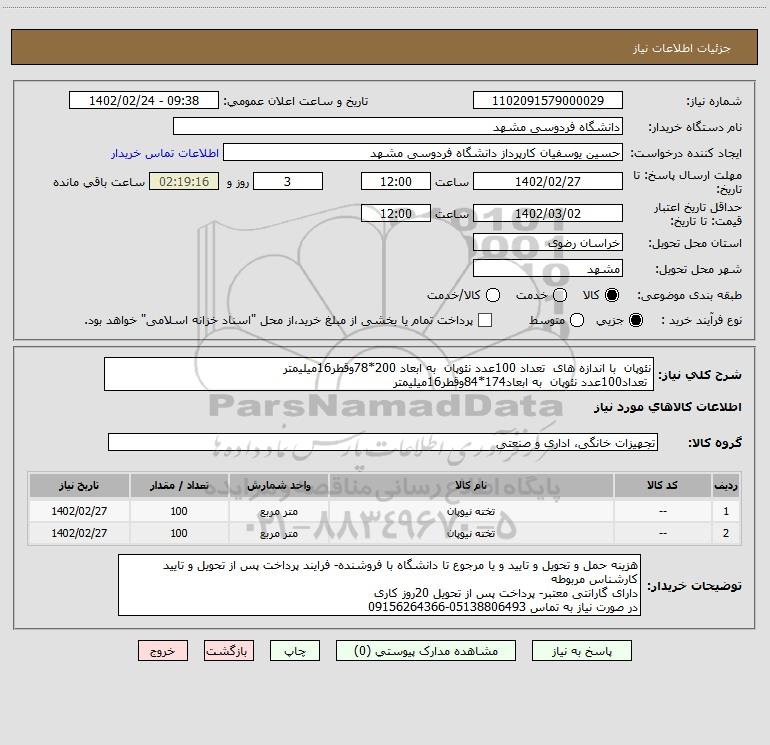Click buyer organization field دانشگاه فردوسی مشهد
Screen dimensions: 770x745
398,127
